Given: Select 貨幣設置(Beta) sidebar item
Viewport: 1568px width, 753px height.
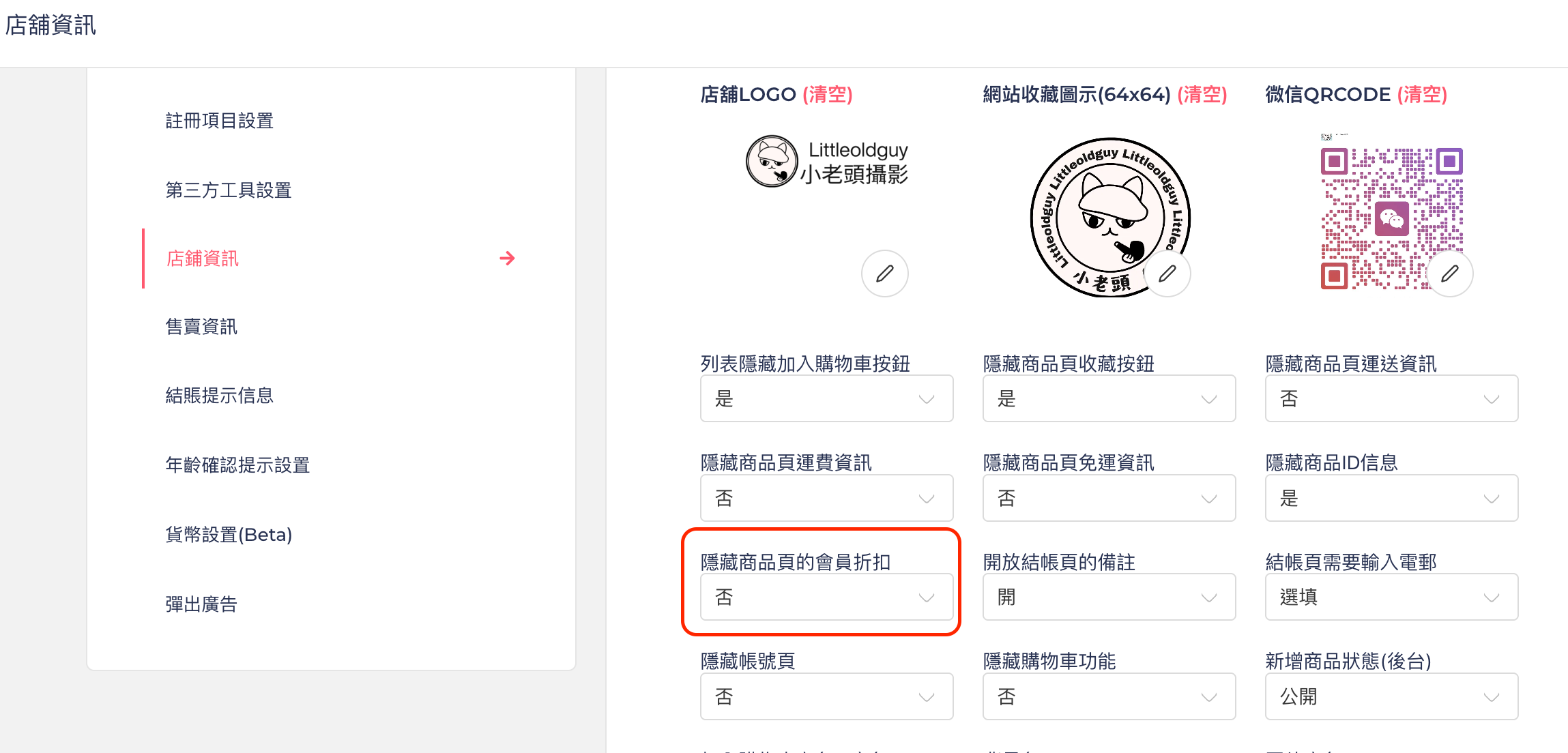Looking at the screenshot, I should [229, 534].
